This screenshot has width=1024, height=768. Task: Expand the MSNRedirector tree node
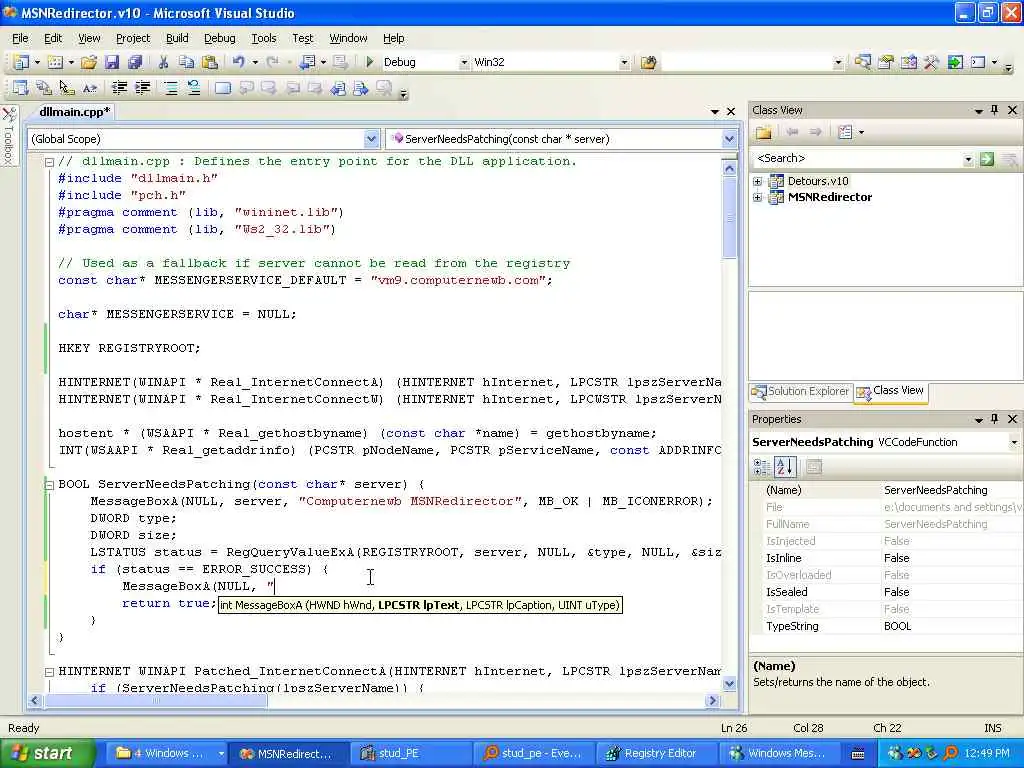coord(758,197)
